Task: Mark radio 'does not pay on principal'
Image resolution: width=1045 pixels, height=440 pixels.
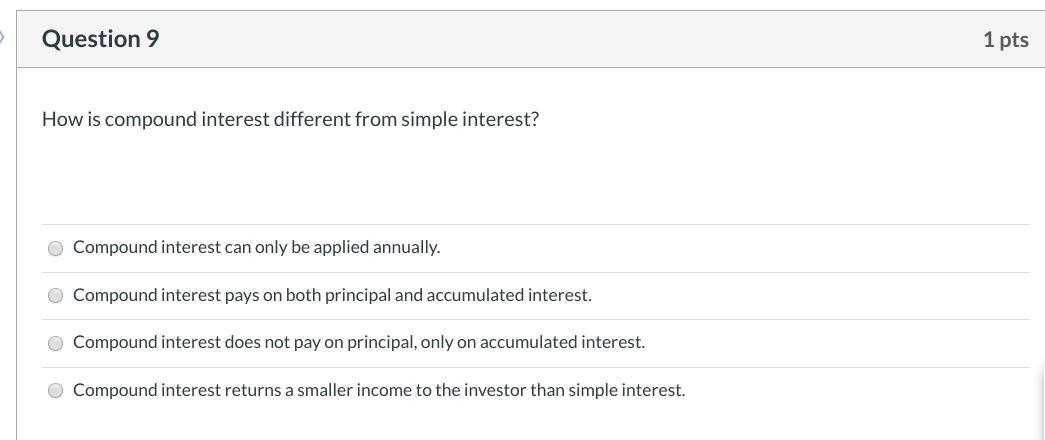Action: pyautogui.click(x=56, y=343)
